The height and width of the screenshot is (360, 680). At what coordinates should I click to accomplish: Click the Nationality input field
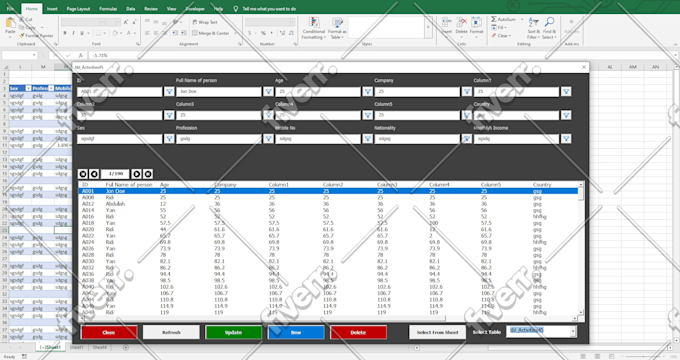click(417, 139)
